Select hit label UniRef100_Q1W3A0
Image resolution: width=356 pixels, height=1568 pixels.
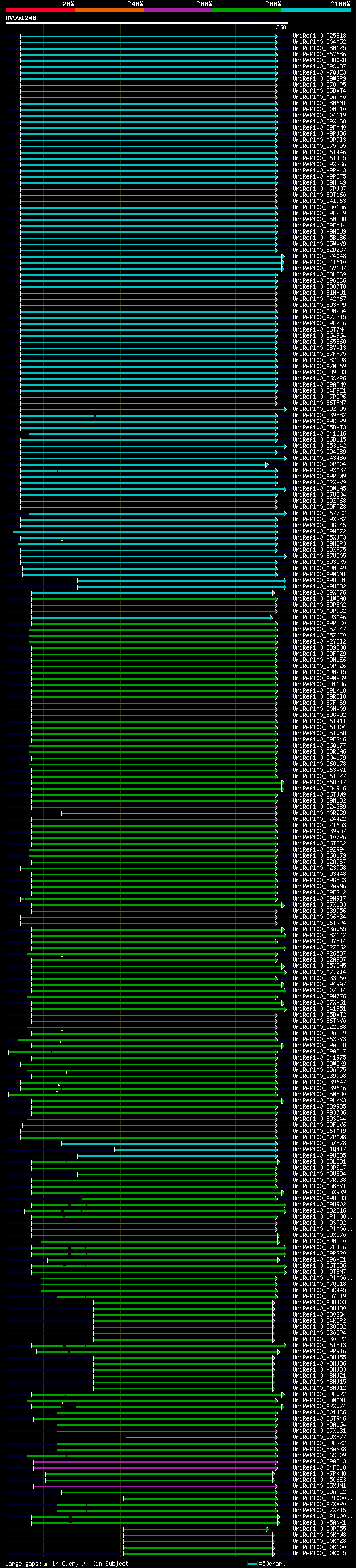[x=319, y=599]
